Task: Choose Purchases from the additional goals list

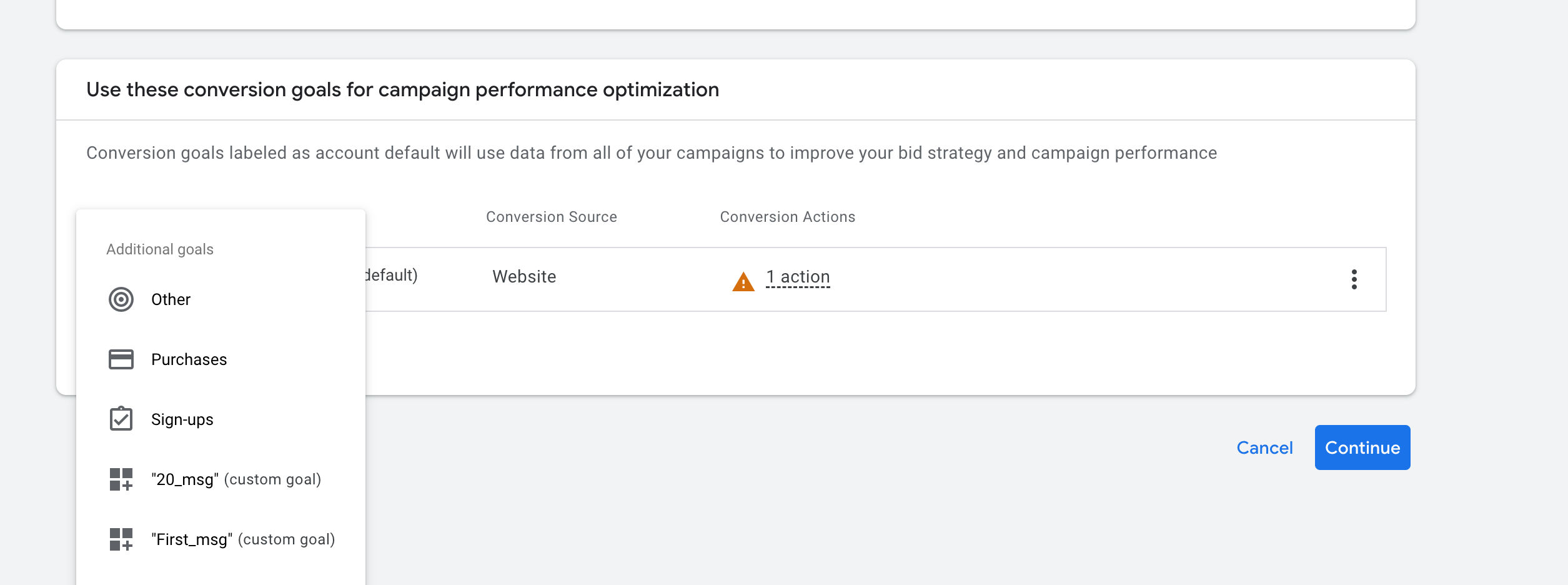Action: (189, 359)
